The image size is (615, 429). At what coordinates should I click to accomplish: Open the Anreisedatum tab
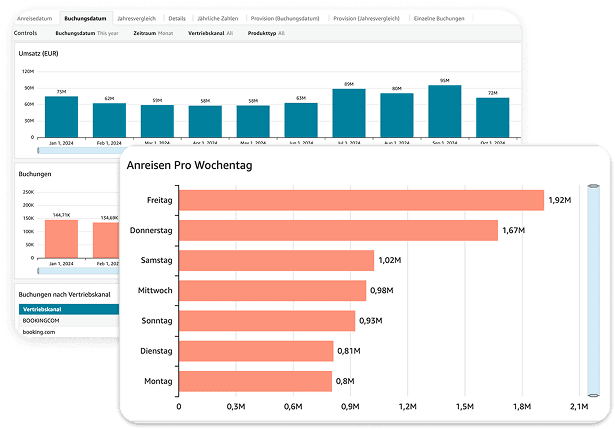coord(35,19)
